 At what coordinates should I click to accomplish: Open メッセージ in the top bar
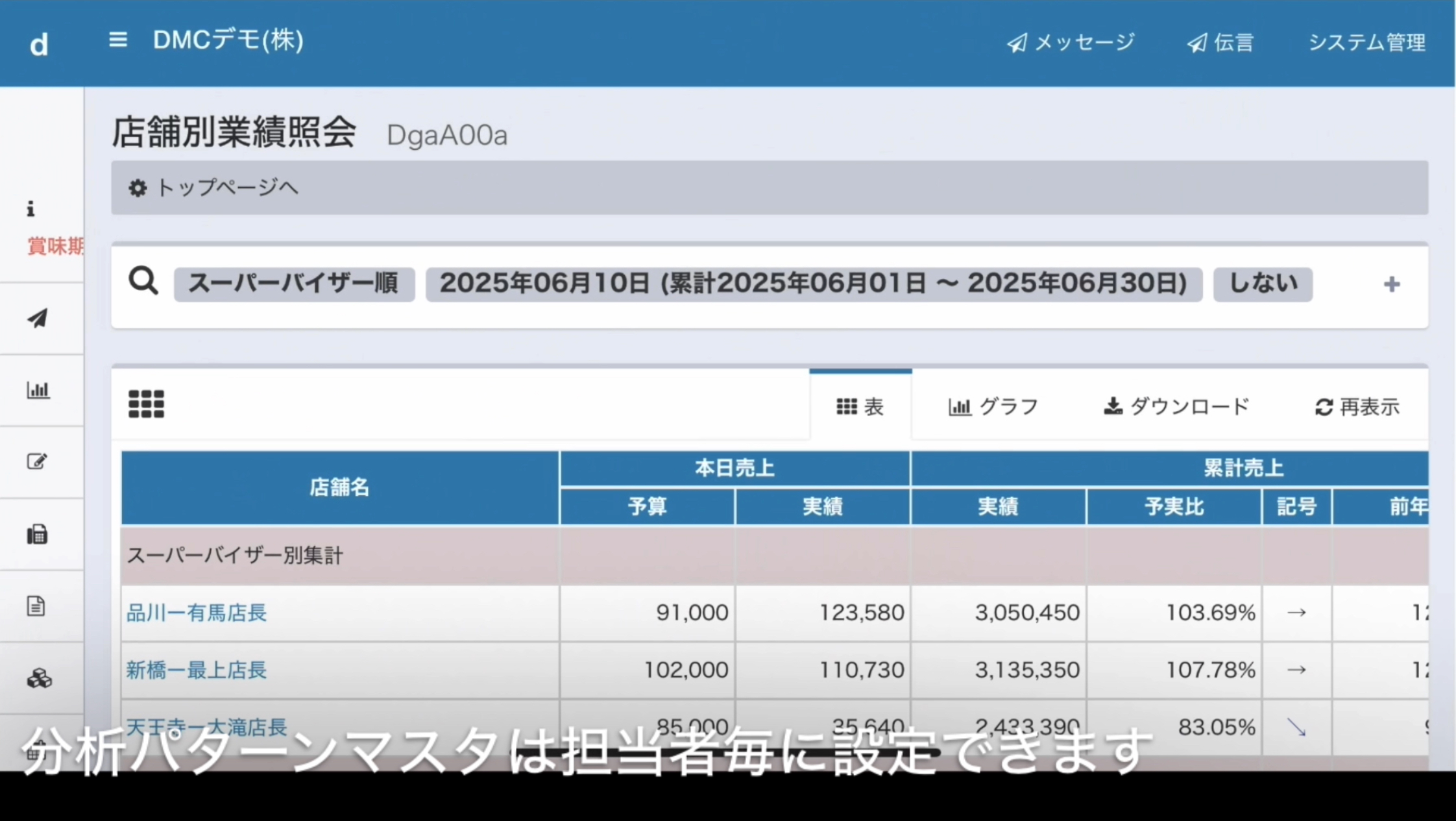(x=1071, y=43)
